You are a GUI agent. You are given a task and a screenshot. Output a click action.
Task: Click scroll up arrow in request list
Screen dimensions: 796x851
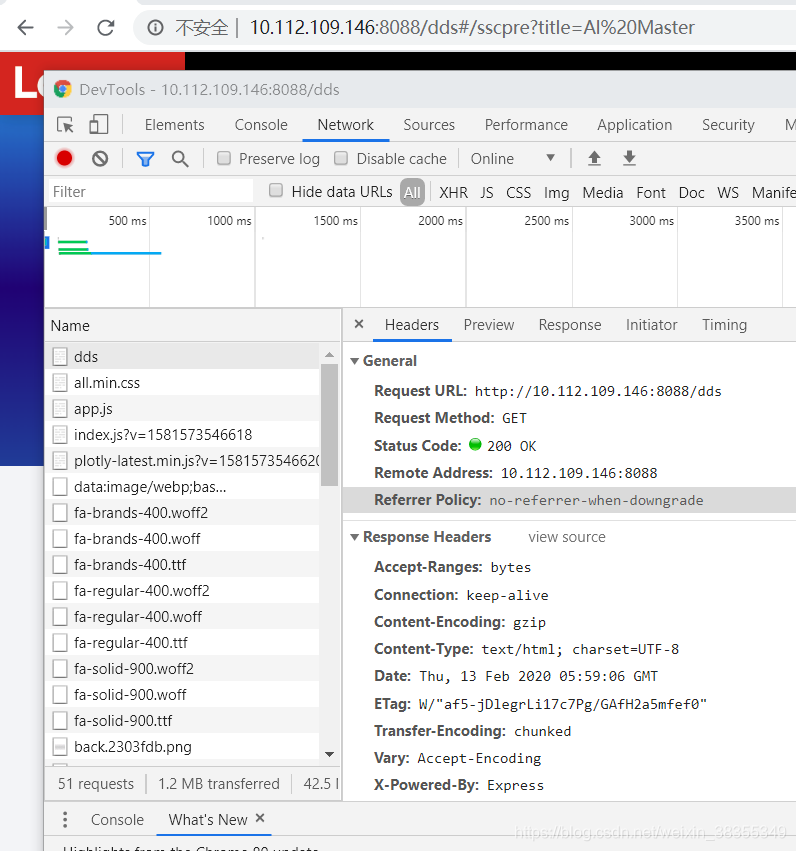329,354
